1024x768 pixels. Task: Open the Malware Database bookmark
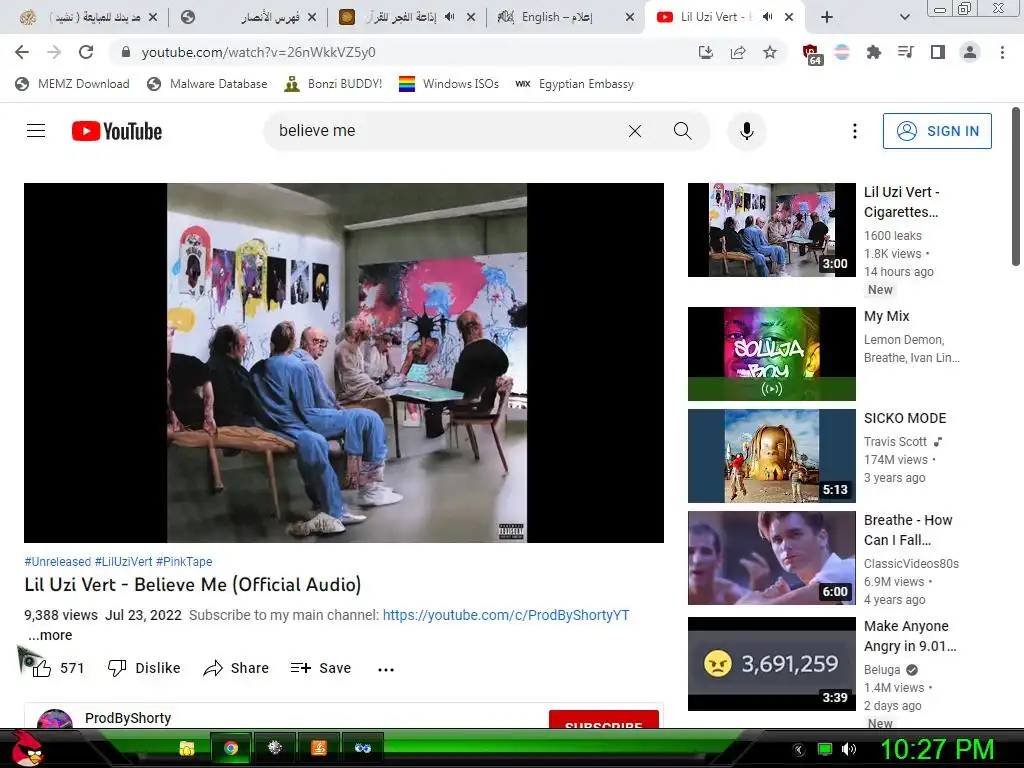click(x=207, y=84)
